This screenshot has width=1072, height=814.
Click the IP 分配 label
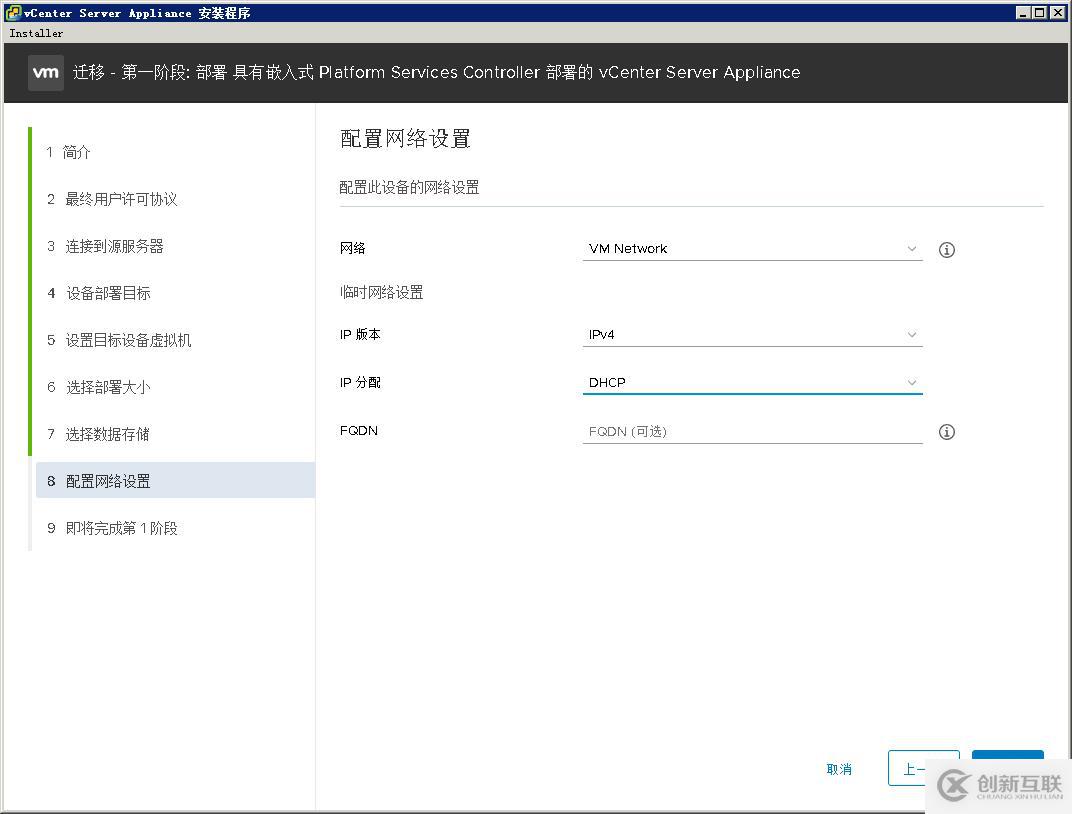[x=360, y=382]
